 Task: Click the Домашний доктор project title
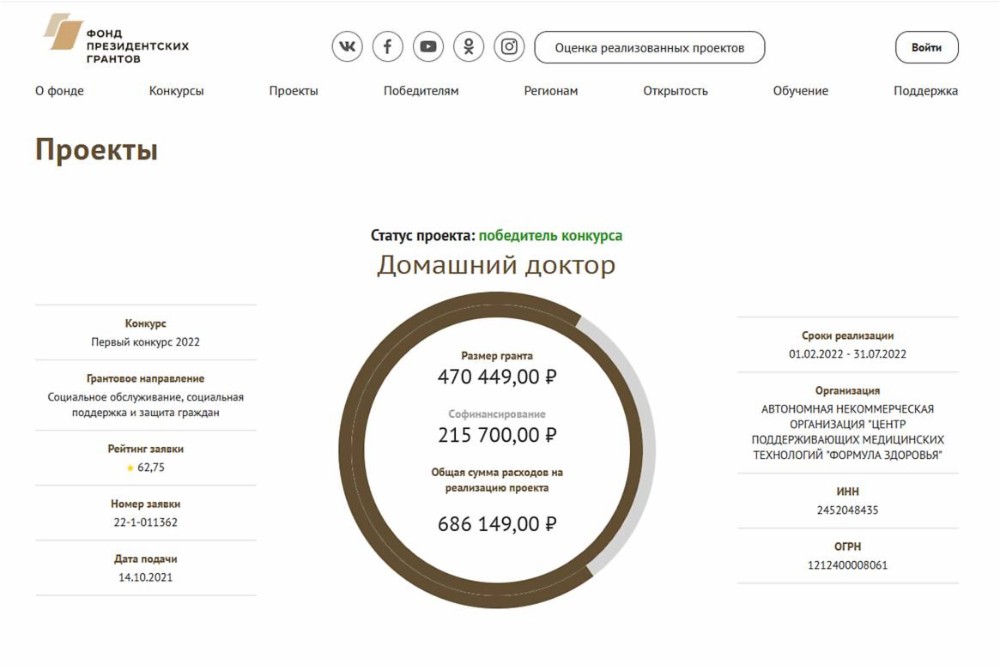(x=496, y=265)
